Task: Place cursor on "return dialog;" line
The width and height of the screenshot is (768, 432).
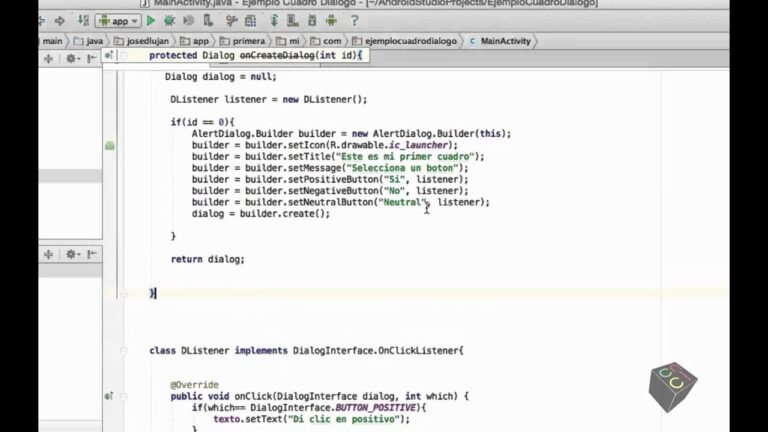Action: click(x=208, y=259)
